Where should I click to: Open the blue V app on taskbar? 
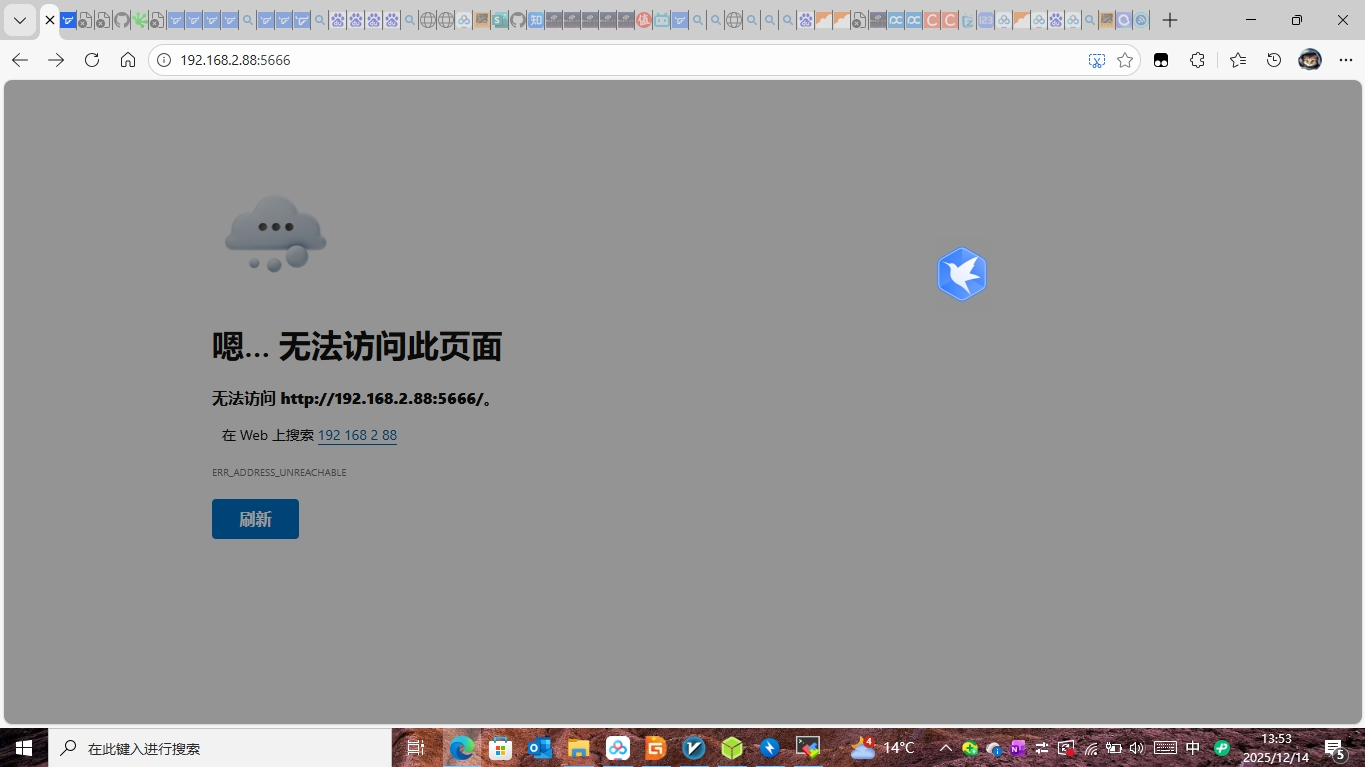(x=694, y=748)
